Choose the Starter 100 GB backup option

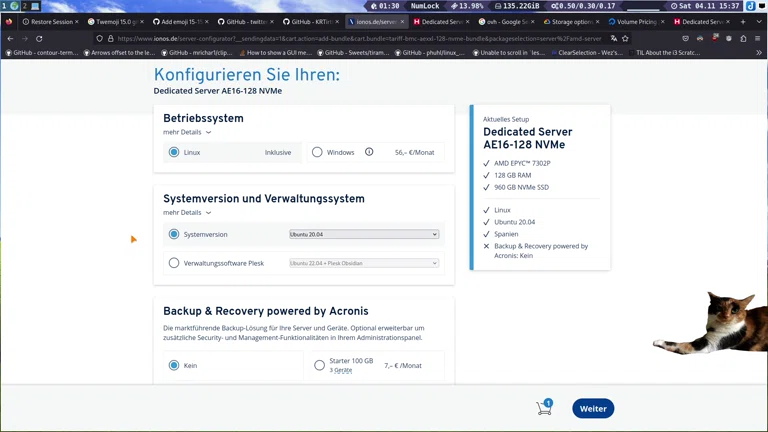coord(320,365)
